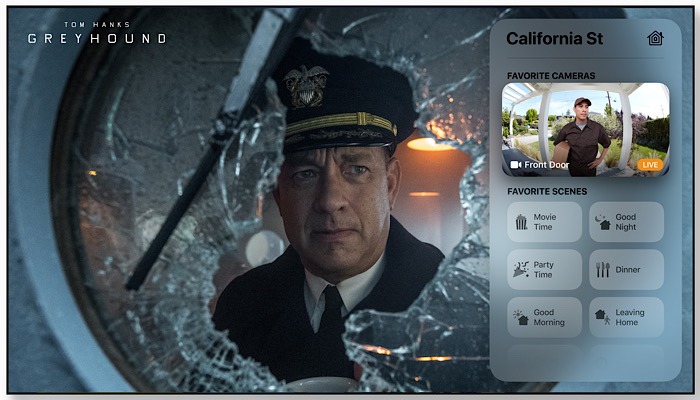Click the walking person Leaving Home icon
This screenshot has width=700, height=400.
pos(603,317)
